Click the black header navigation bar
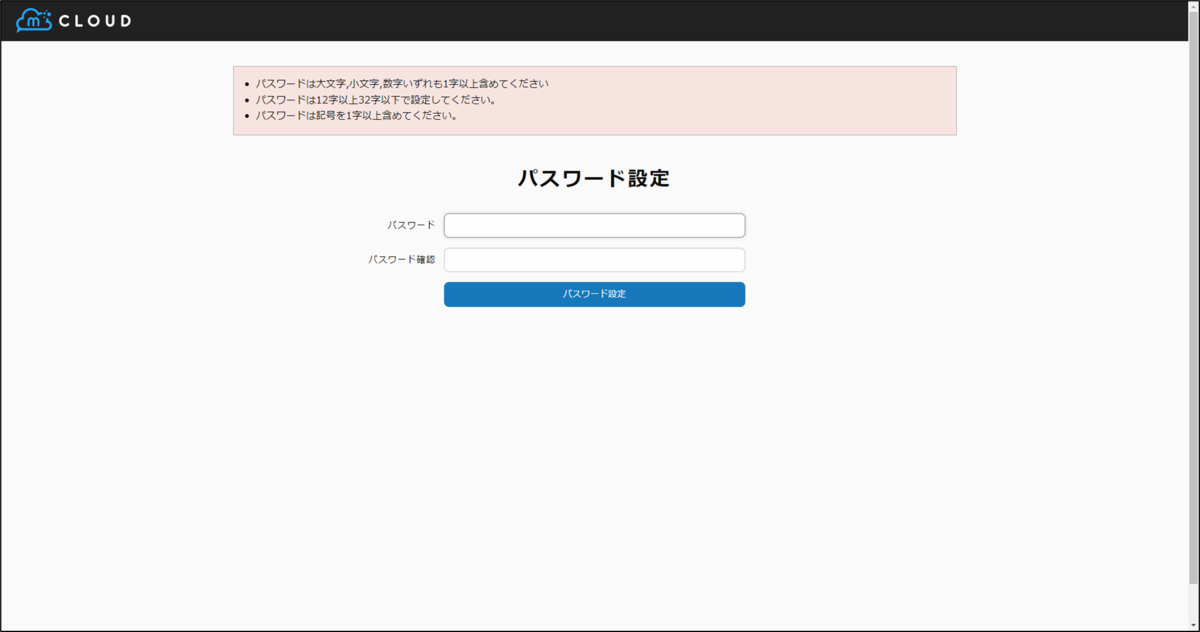Image resolution: width=1200 pixels, height=632 pixels. coord(600,18)
